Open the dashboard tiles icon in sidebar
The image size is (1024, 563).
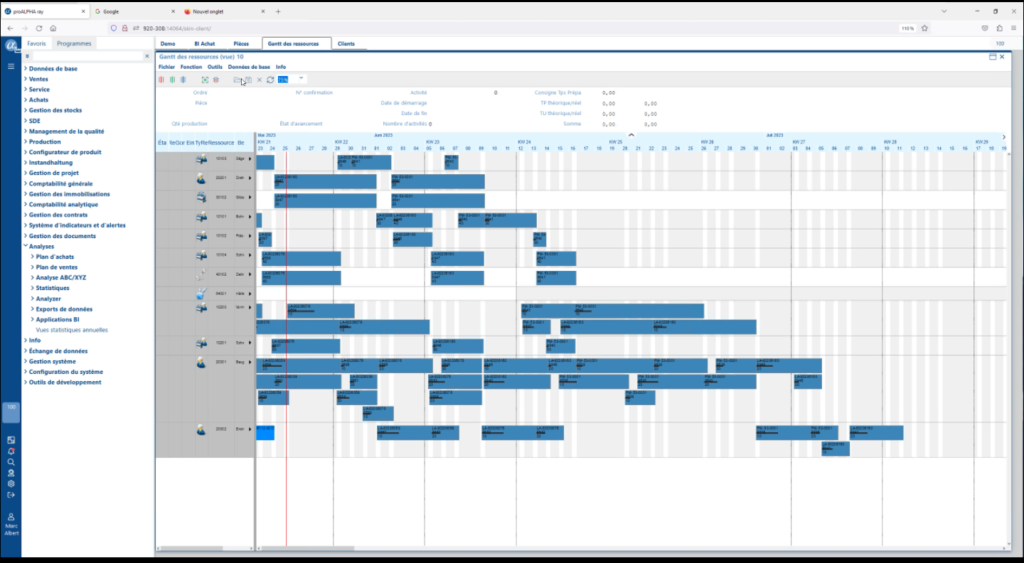click(11, 440)
